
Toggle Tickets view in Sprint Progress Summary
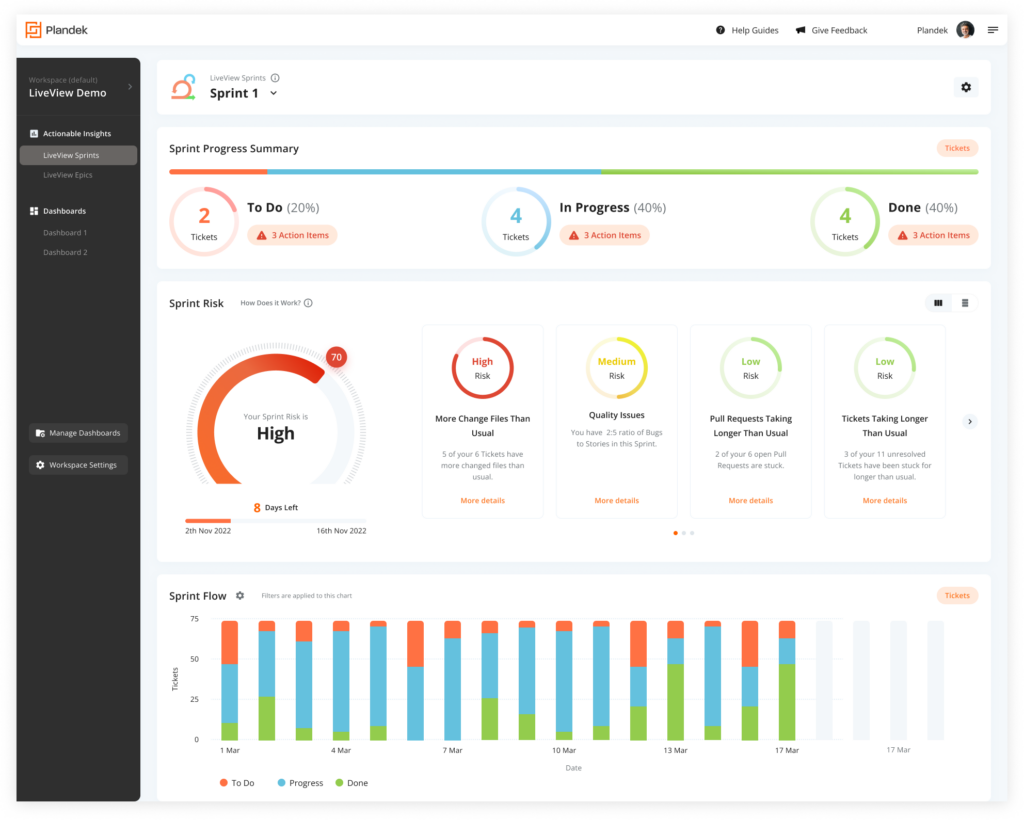coord(956,147)
